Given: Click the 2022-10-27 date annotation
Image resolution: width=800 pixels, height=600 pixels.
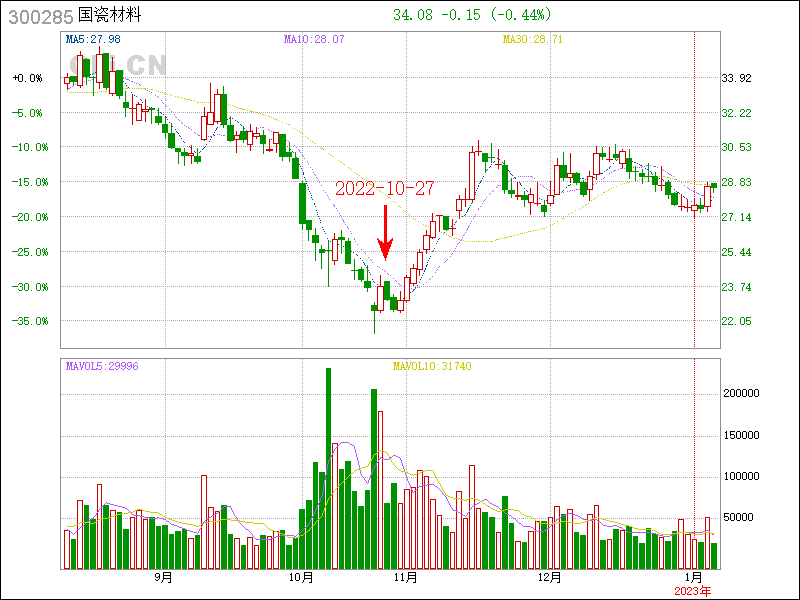Looking at the screenshot, I should click(x=385, y=188).
